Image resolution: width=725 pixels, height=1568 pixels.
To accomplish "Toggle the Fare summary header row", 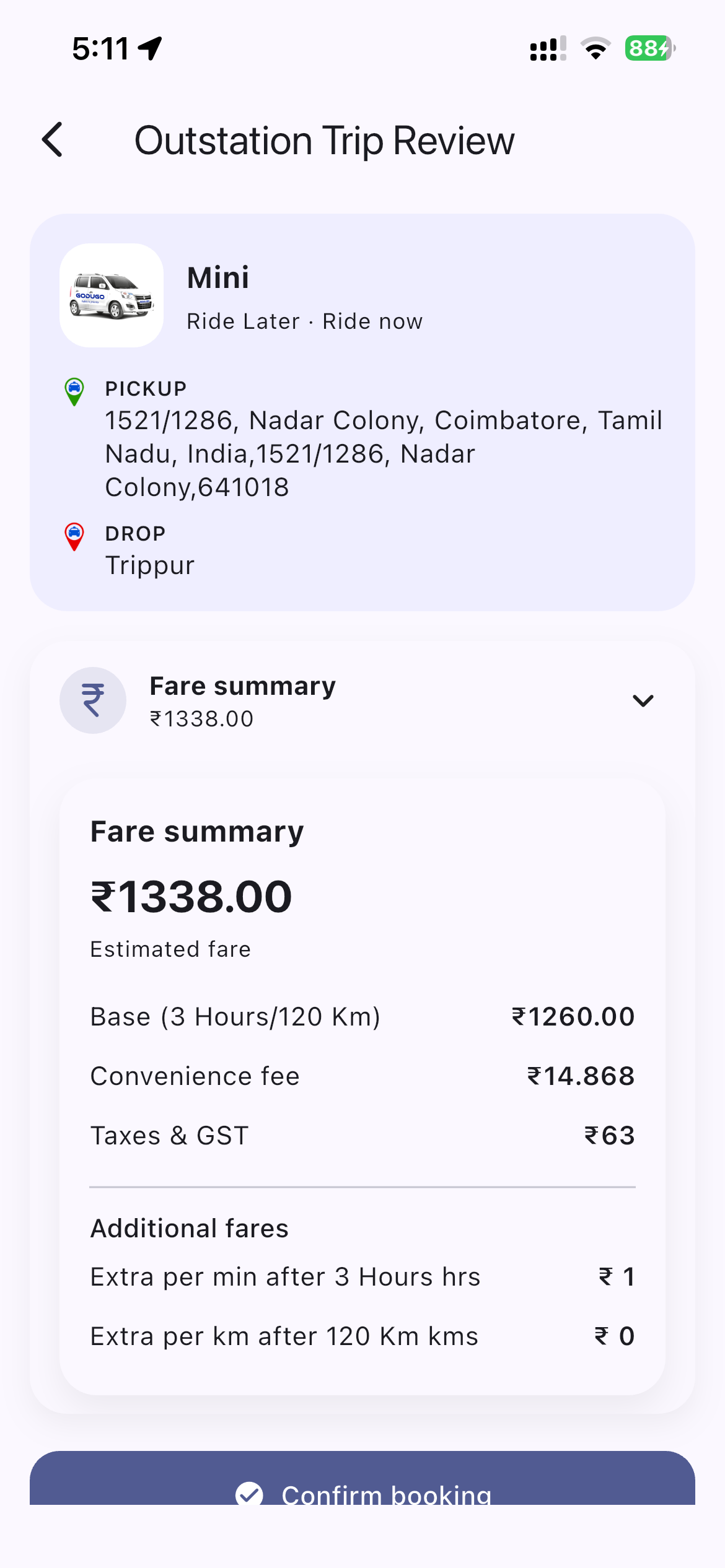I will click(362, 700).
